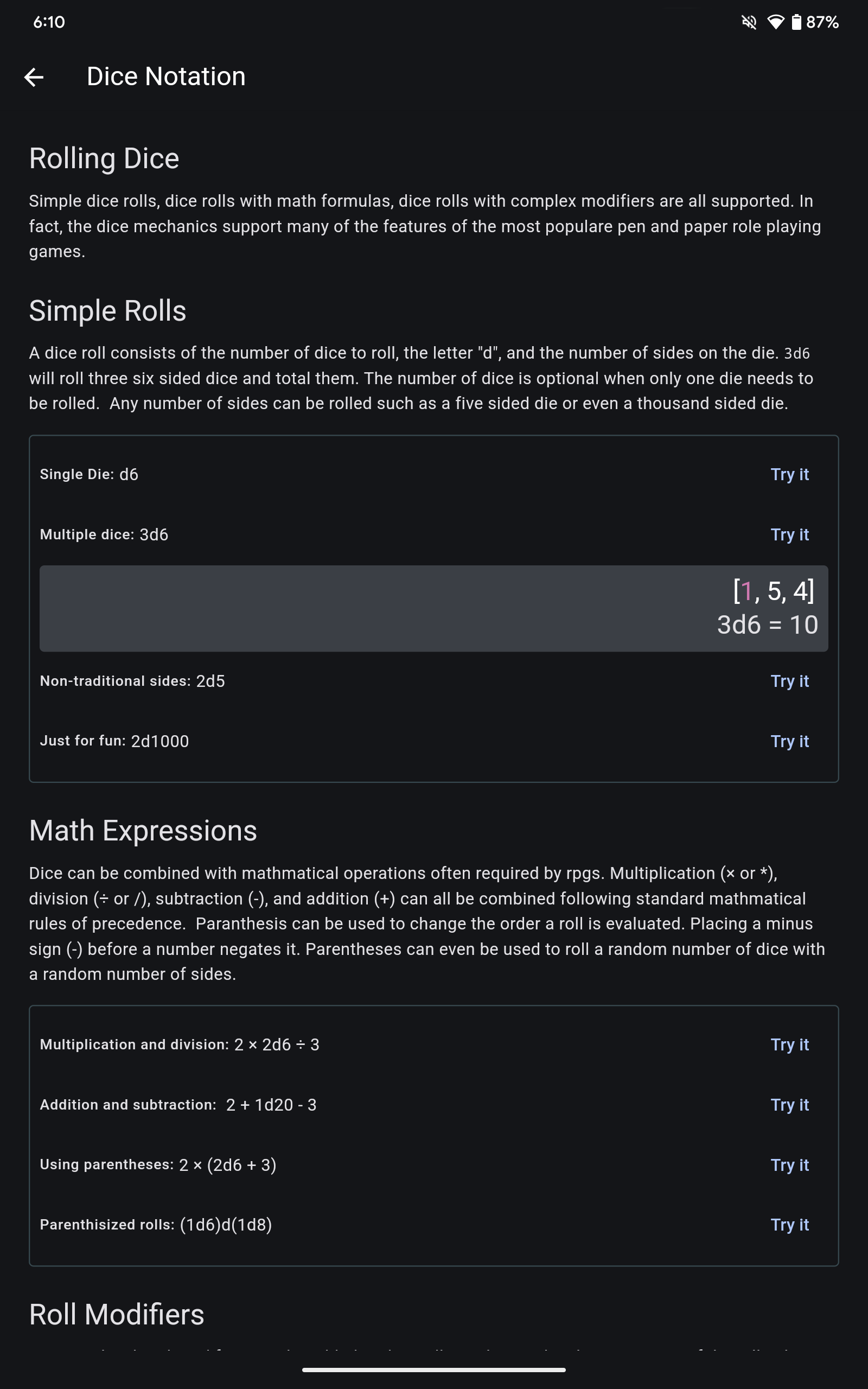Viewport: 868px width, 1389px height.
Task: Click the Simple Rolls heading
Action: click(107, 310)
